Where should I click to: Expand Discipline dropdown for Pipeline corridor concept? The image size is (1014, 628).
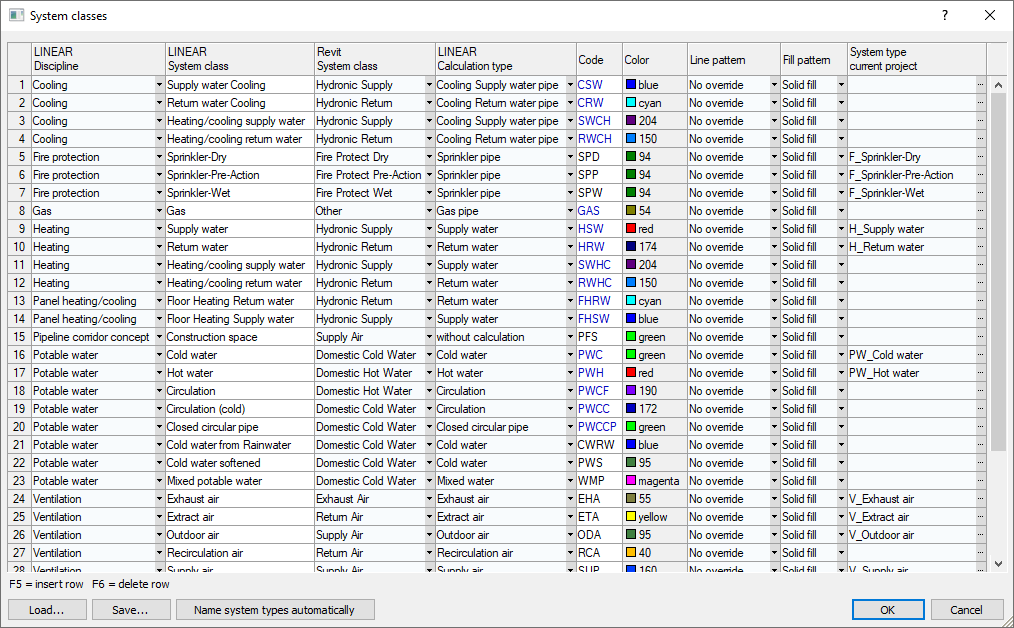click(159, 337)
